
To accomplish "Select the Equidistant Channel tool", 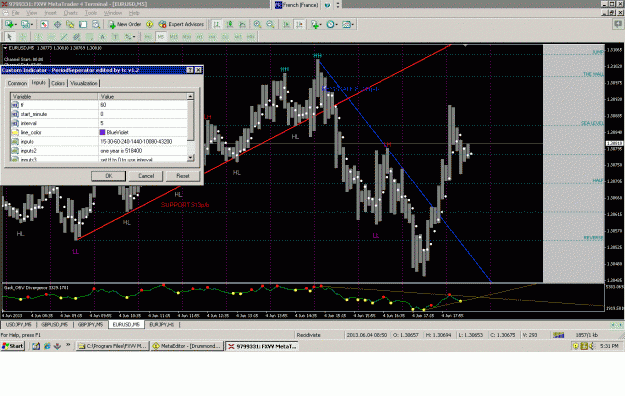I will [x=77, y=37].
